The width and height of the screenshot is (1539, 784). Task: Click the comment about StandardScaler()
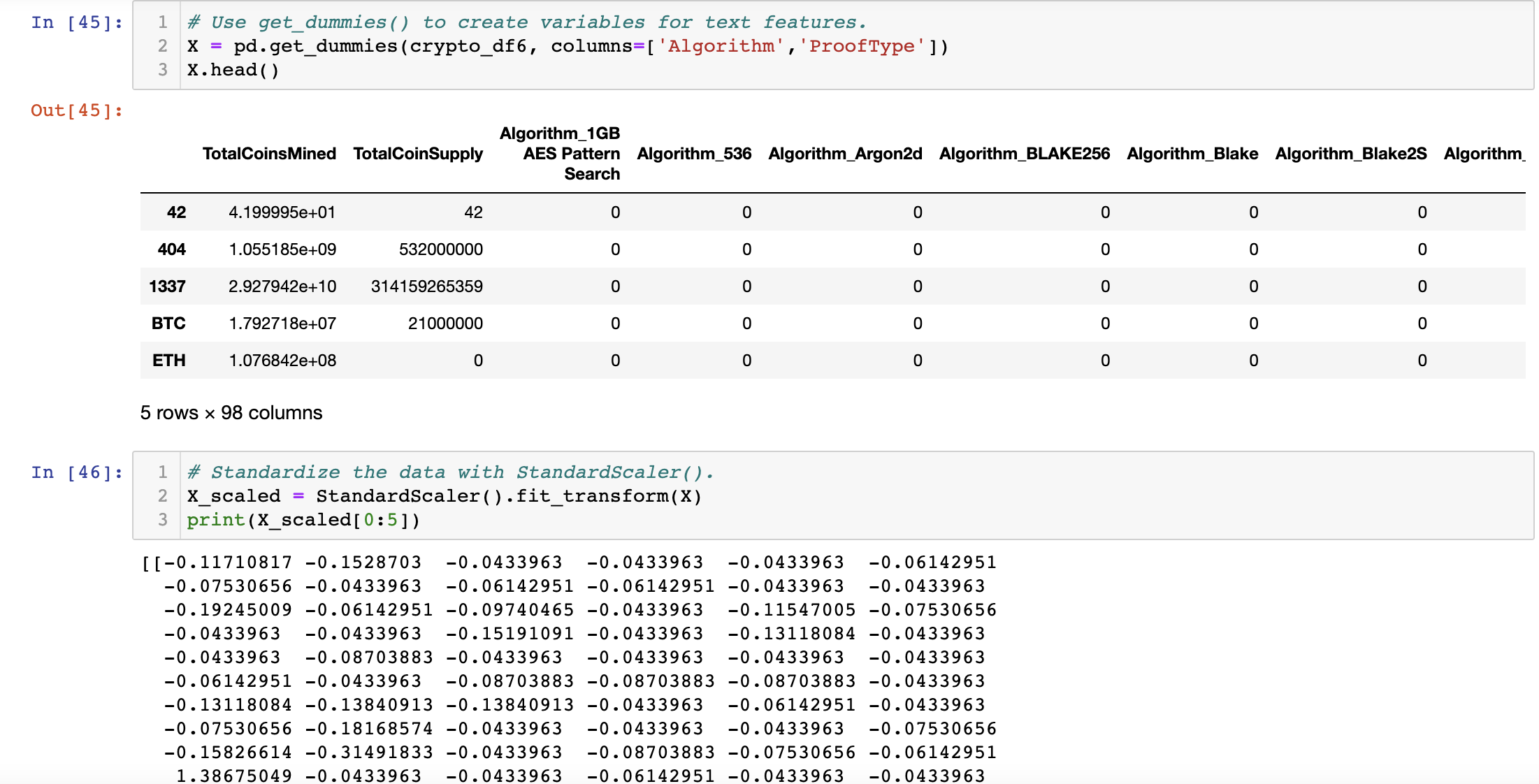coord(451,472)
